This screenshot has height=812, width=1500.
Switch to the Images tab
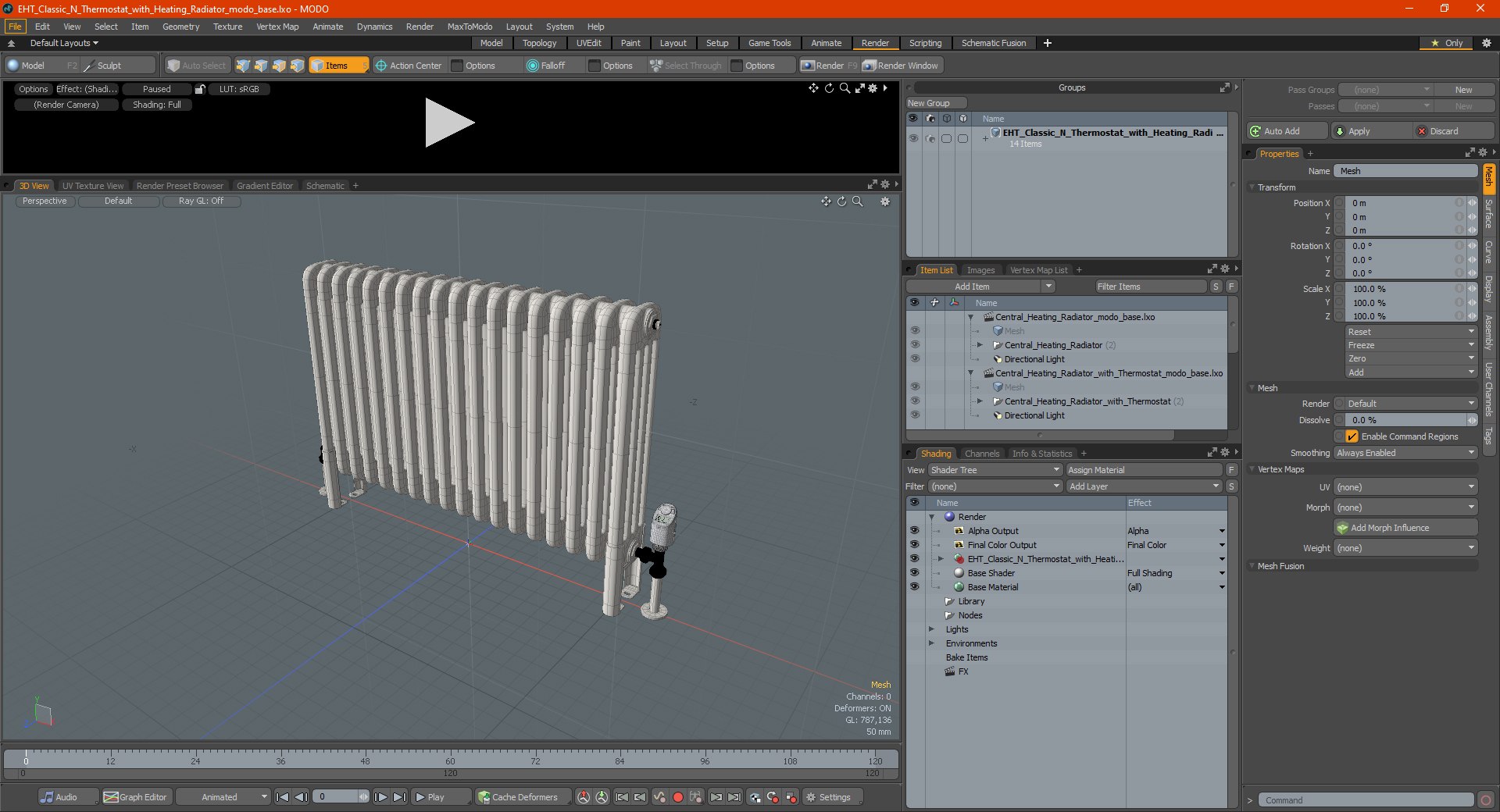pyautogui.click(x=980, y=270)
